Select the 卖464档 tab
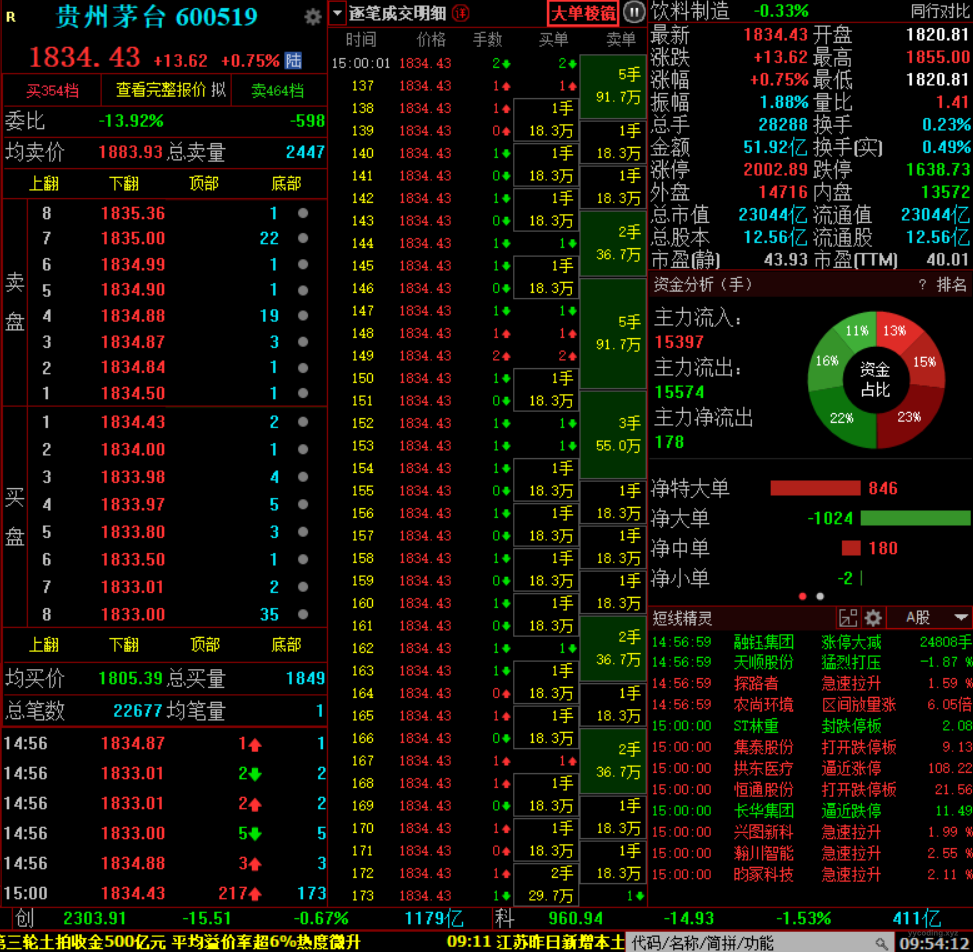 coord(277,90)
